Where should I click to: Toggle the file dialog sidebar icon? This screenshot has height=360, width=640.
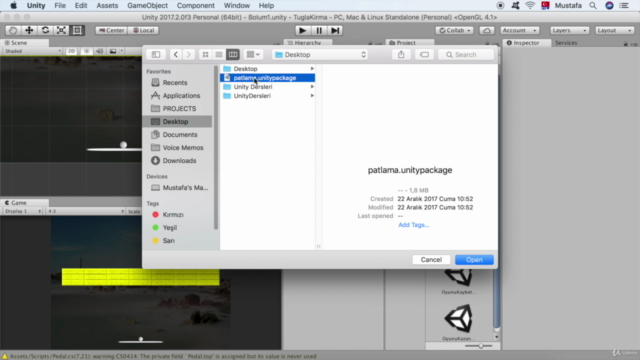[156, 54]
